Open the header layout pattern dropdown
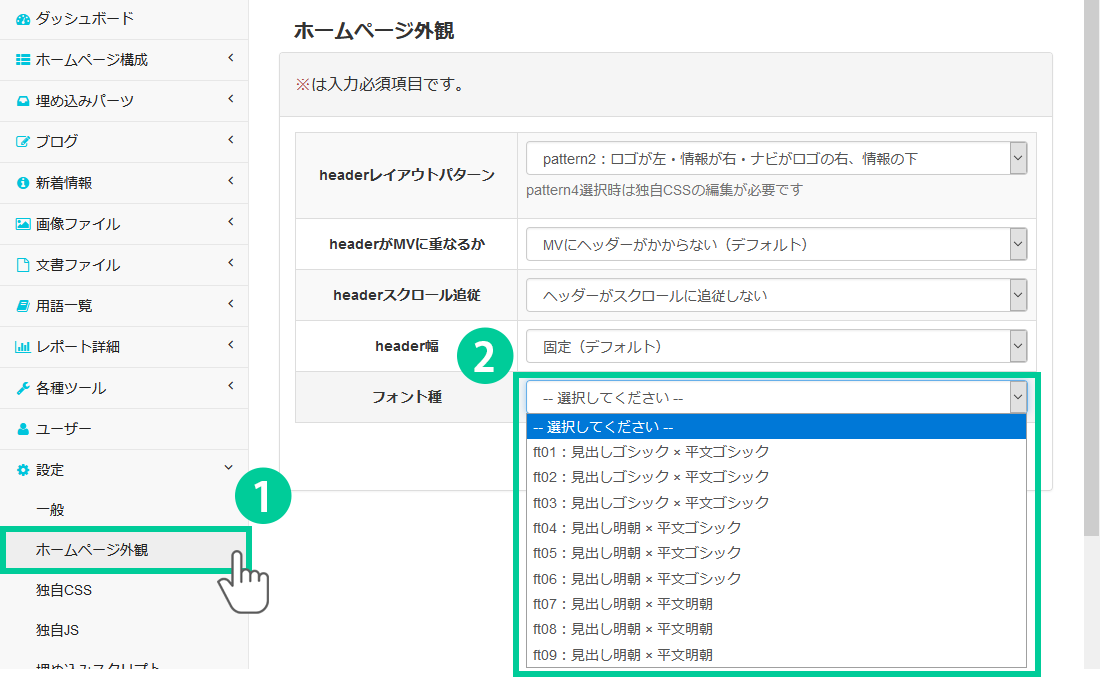This screenshot has width=1100, height=677. point(776,158)
